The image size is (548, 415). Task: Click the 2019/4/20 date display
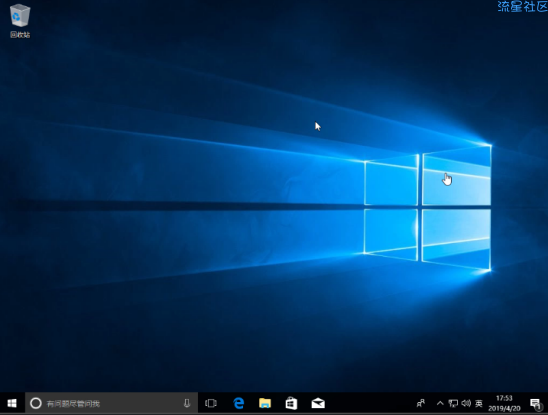pyautogui.click(x=504, y=408)
